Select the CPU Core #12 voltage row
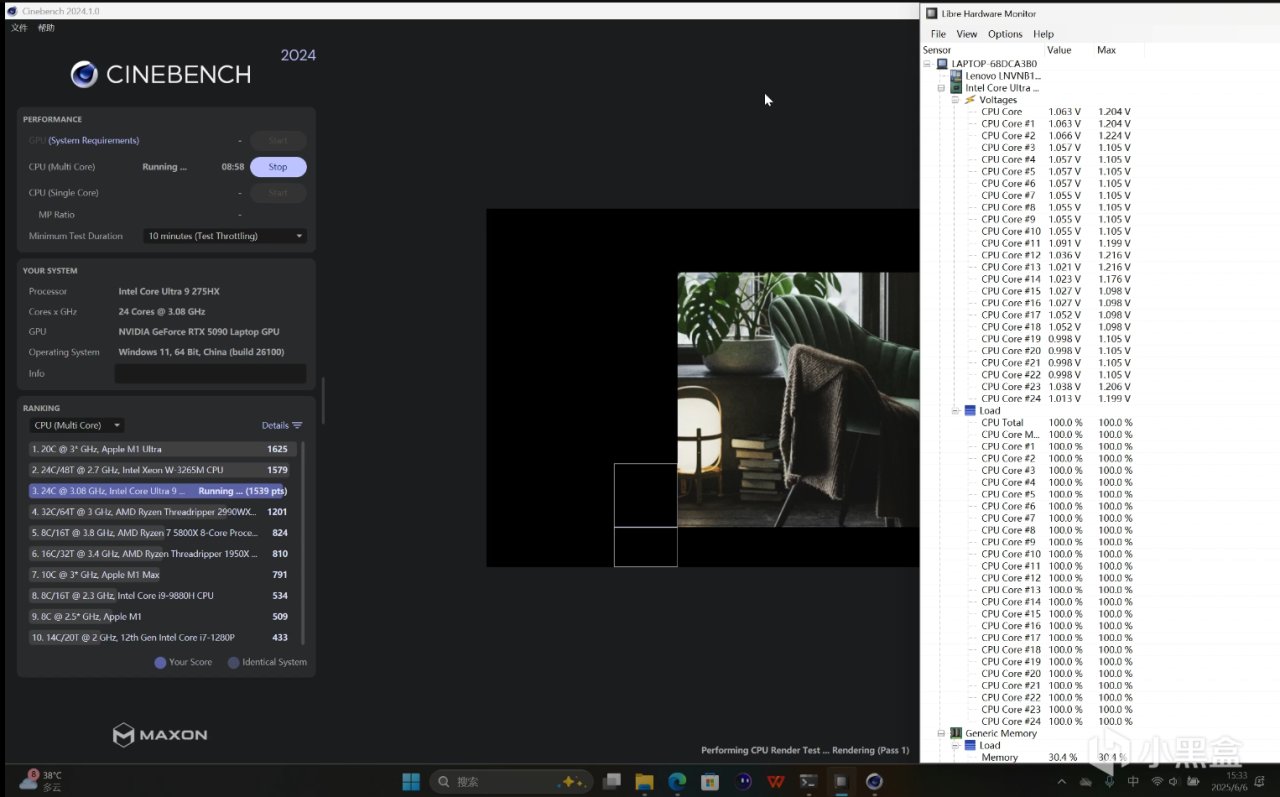Image resolution: width=1280 pixels, height=797 pixels. [x=1056, y=256]
